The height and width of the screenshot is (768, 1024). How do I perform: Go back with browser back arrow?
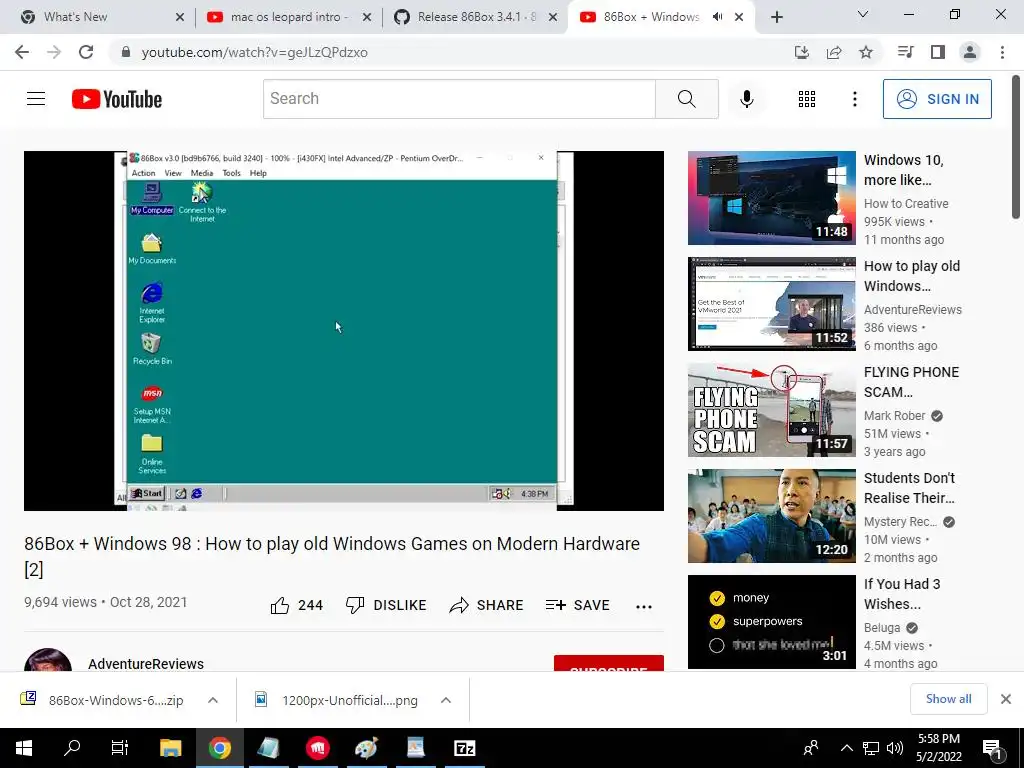coord(22,52)
